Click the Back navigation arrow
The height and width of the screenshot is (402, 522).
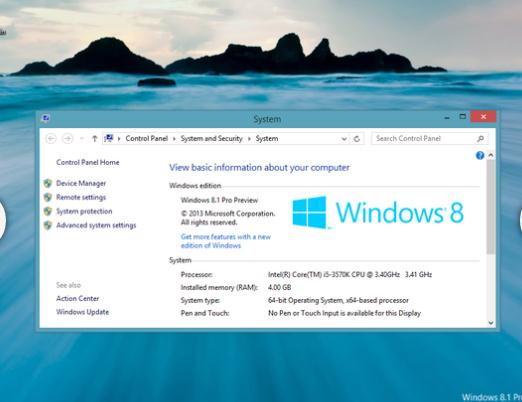(x=51, y=139)
